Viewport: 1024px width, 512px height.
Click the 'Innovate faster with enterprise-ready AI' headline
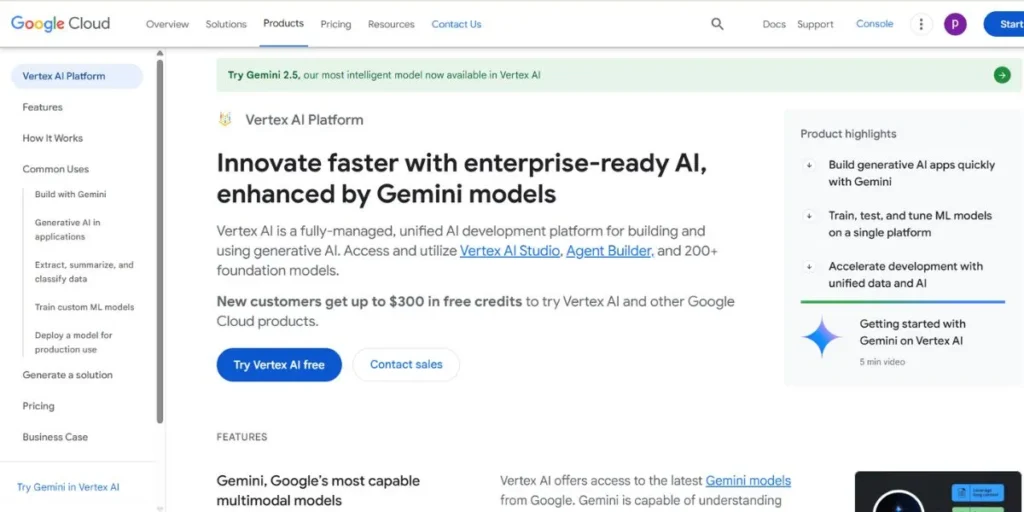pos(462,178)
